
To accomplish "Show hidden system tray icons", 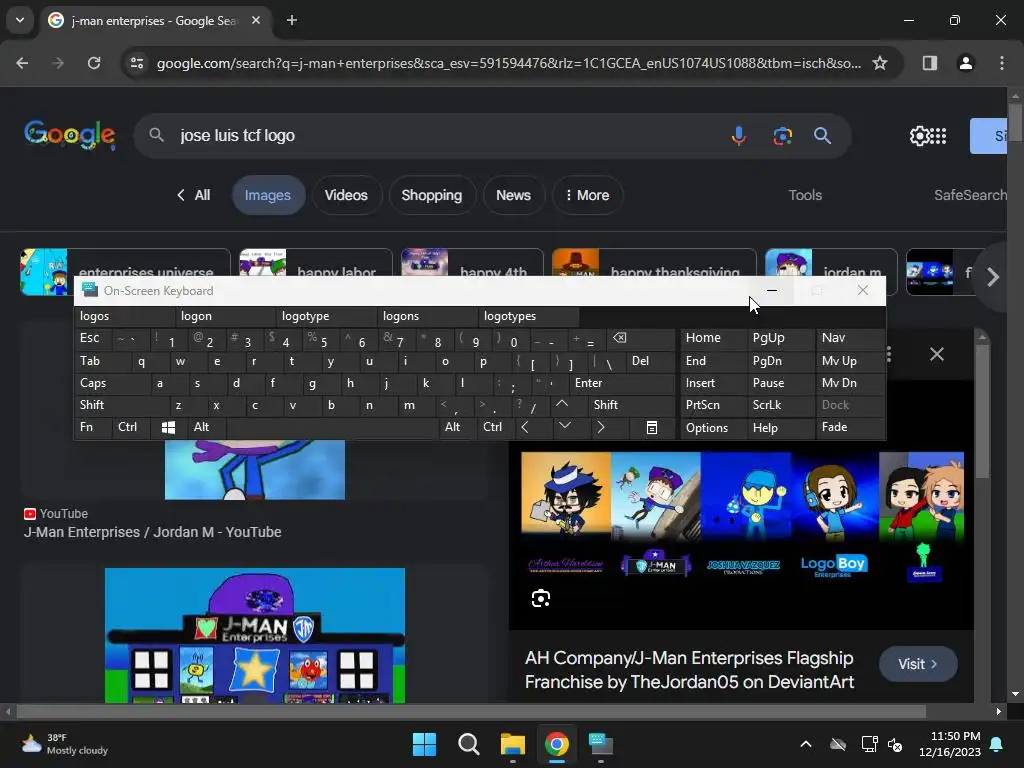I will point(806,744).
